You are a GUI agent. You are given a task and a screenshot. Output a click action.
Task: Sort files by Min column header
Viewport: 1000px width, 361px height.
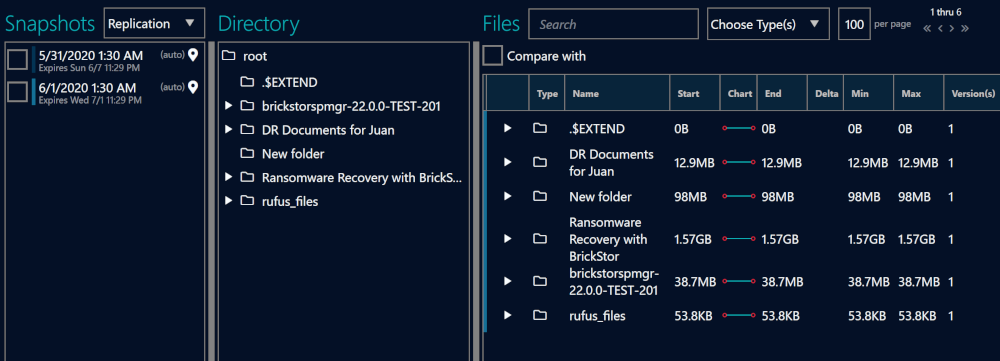pyautogui.click(x=869, y=94)
